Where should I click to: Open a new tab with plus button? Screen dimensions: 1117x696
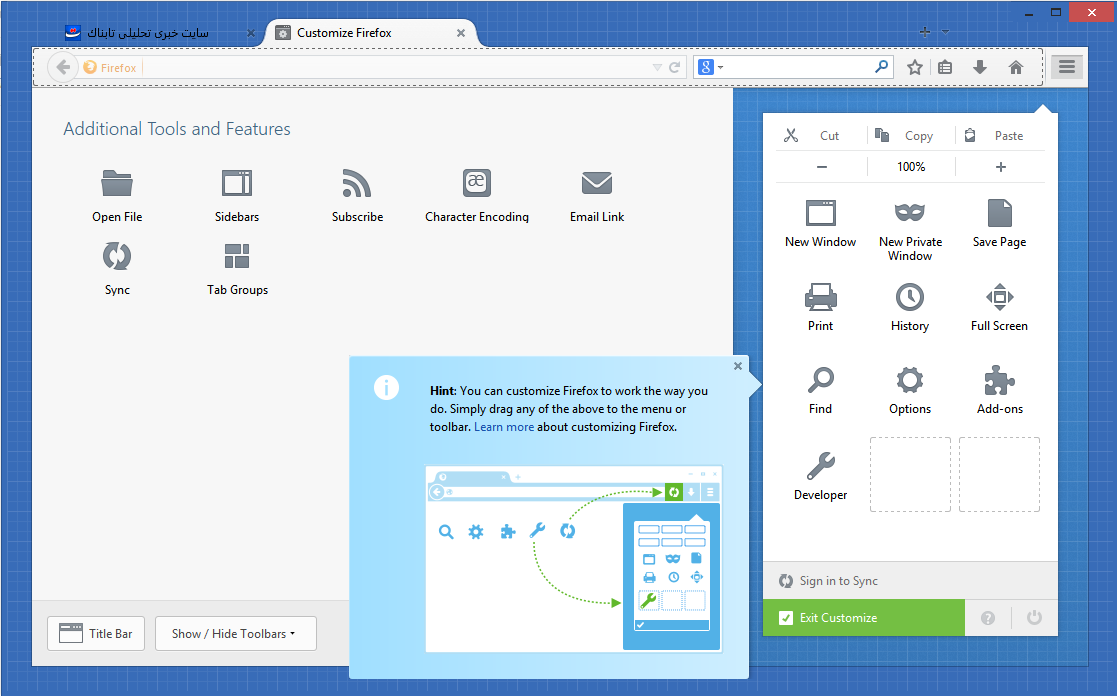(925, 31)
